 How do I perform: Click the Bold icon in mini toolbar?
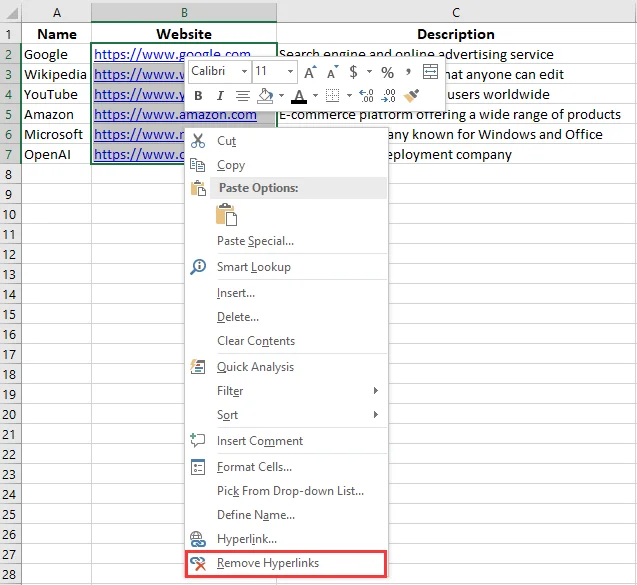pyautogui.click(x=198, y=96)
